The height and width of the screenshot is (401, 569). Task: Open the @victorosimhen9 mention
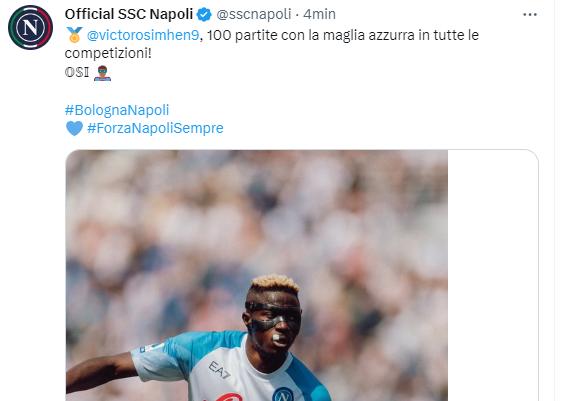point(143,35)
